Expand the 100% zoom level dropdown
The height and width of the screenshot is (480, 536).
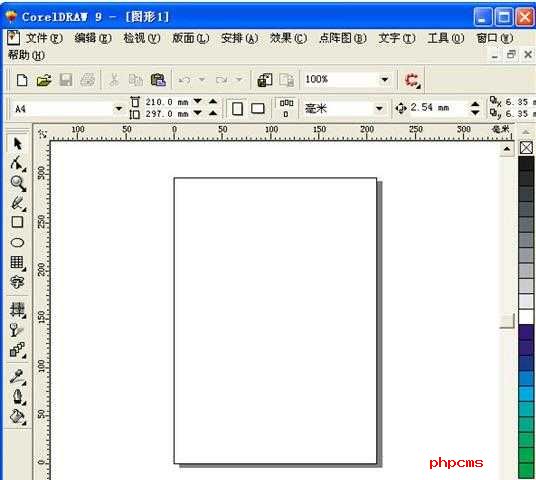point(385,80)
